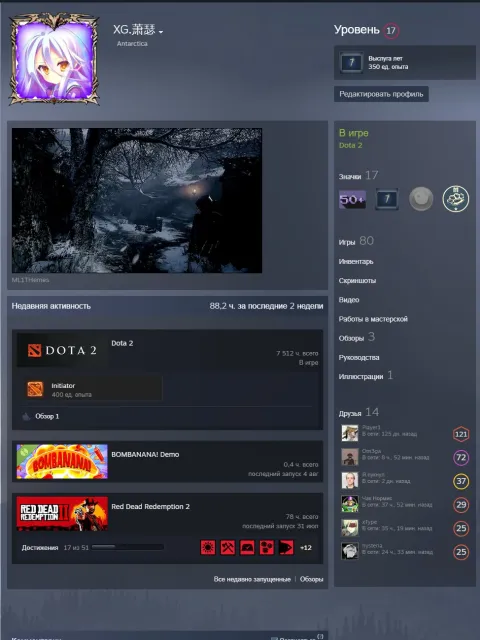Viewport: 480px width, 640px height.
Task: Click the Редактировать профиль button
Action: coord(381,94)
